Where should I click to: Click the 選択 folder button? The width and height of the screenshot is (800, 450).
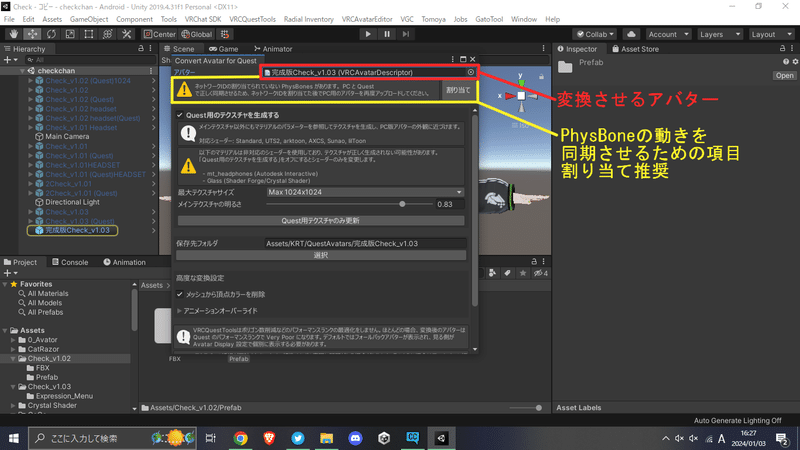pyautogui.click(x=320, y=255)
